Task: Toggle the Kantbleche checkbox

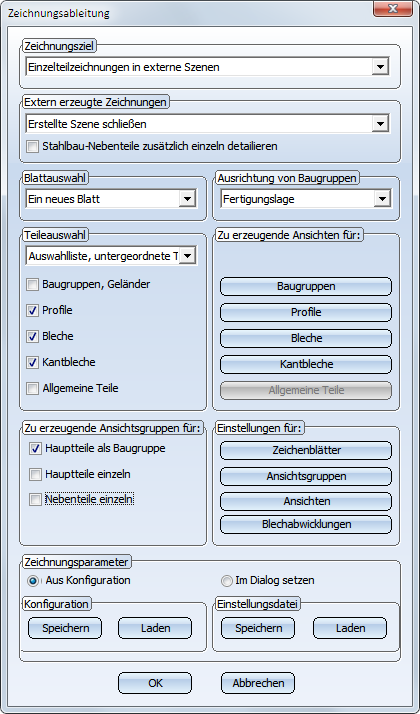Action: point(32,363)
